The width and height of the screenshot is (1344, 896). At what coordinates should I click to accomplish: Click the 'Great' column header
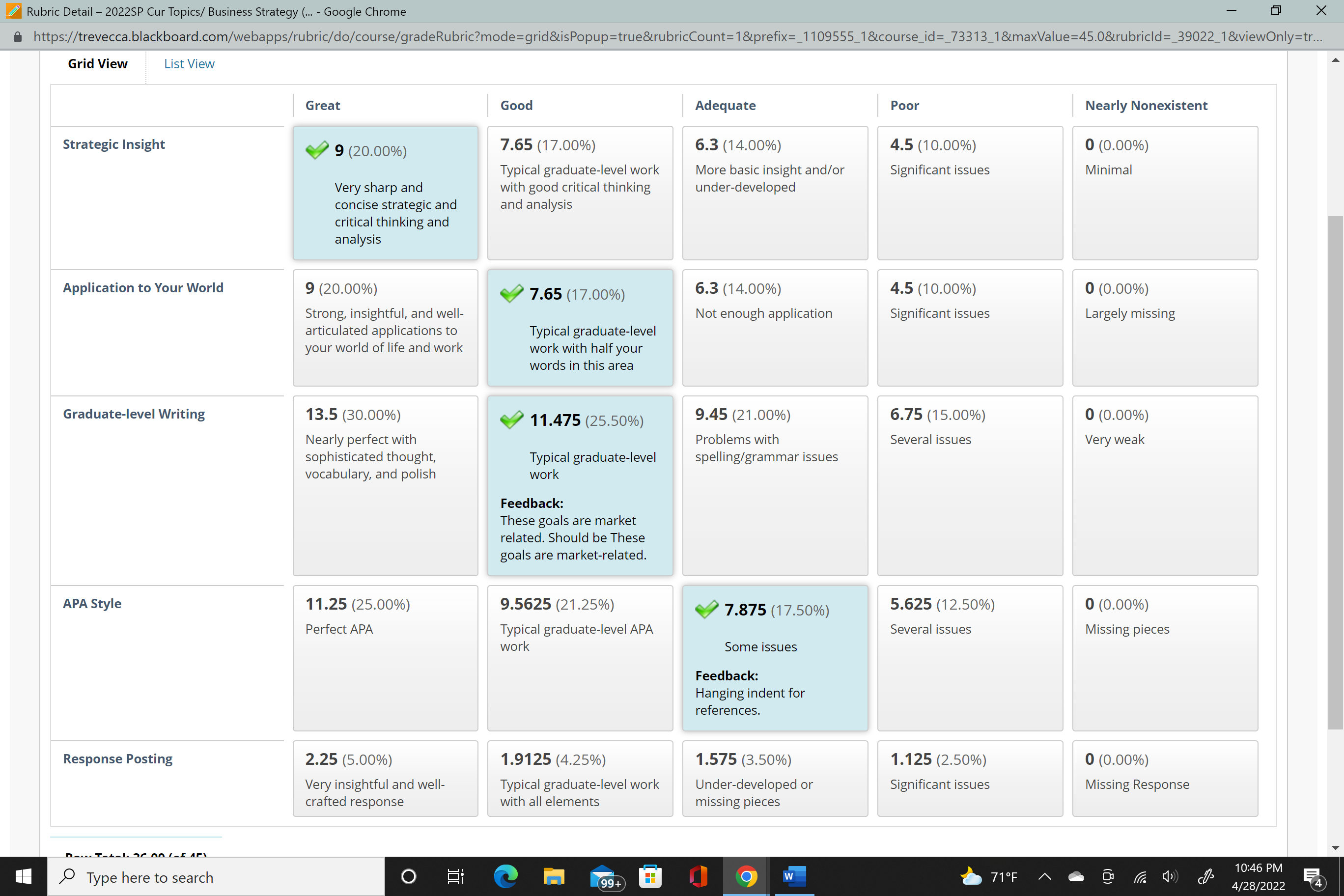[x=323, y=105]
